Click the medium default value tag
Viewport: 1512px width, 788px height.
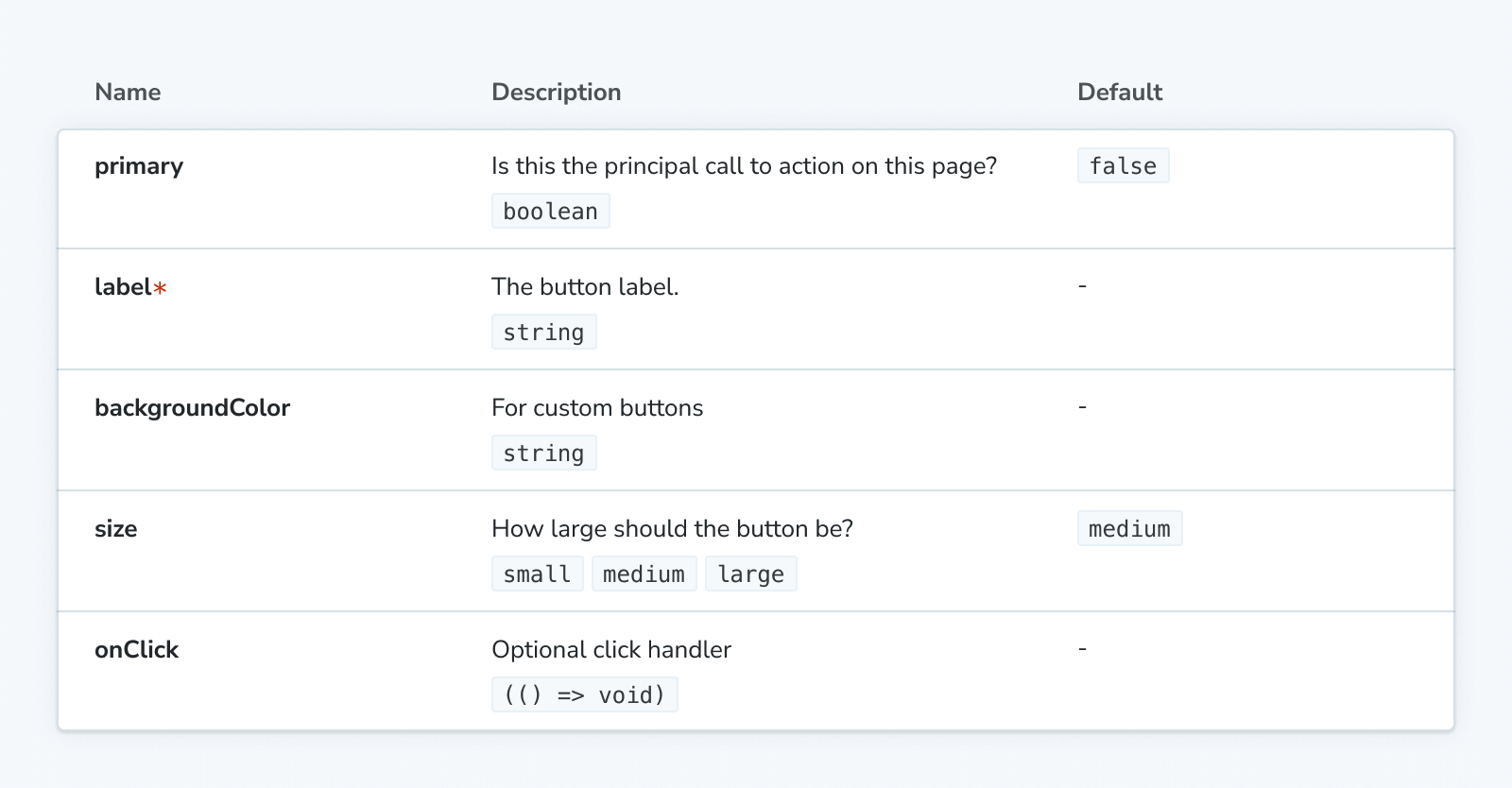tap(1129, 528)
